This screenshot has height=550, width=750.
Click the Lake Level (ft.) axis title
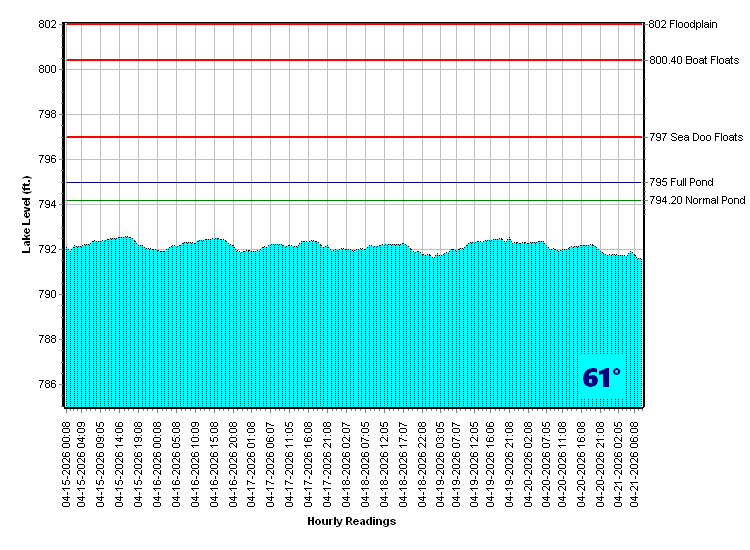[x=27, y=213]
